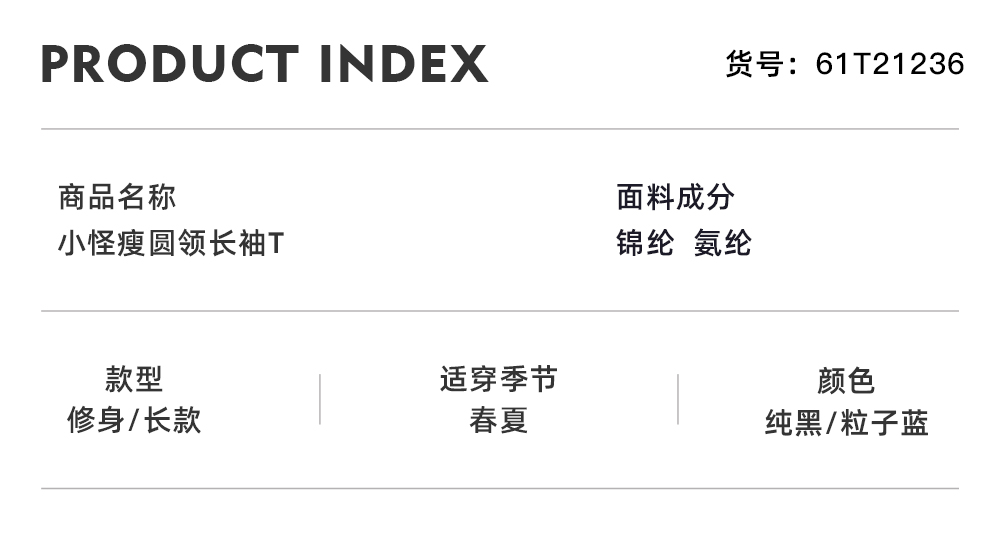
Task: Select the product name 小怪瘦圆领长袖T
Action: click(x=171, y=243)
